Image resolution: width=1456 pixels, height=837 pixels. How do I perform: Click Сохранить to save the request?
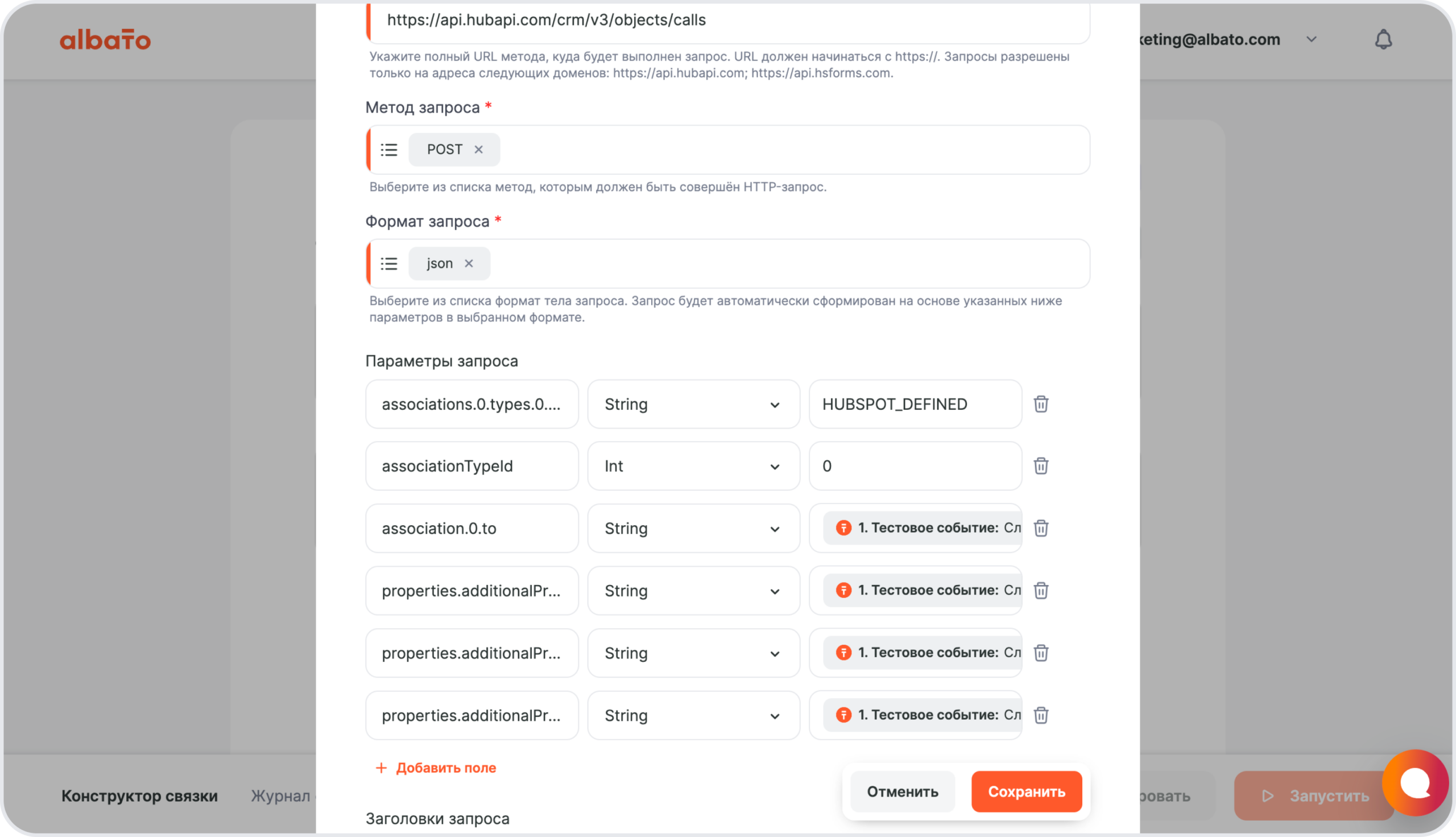pos(1026,791)
